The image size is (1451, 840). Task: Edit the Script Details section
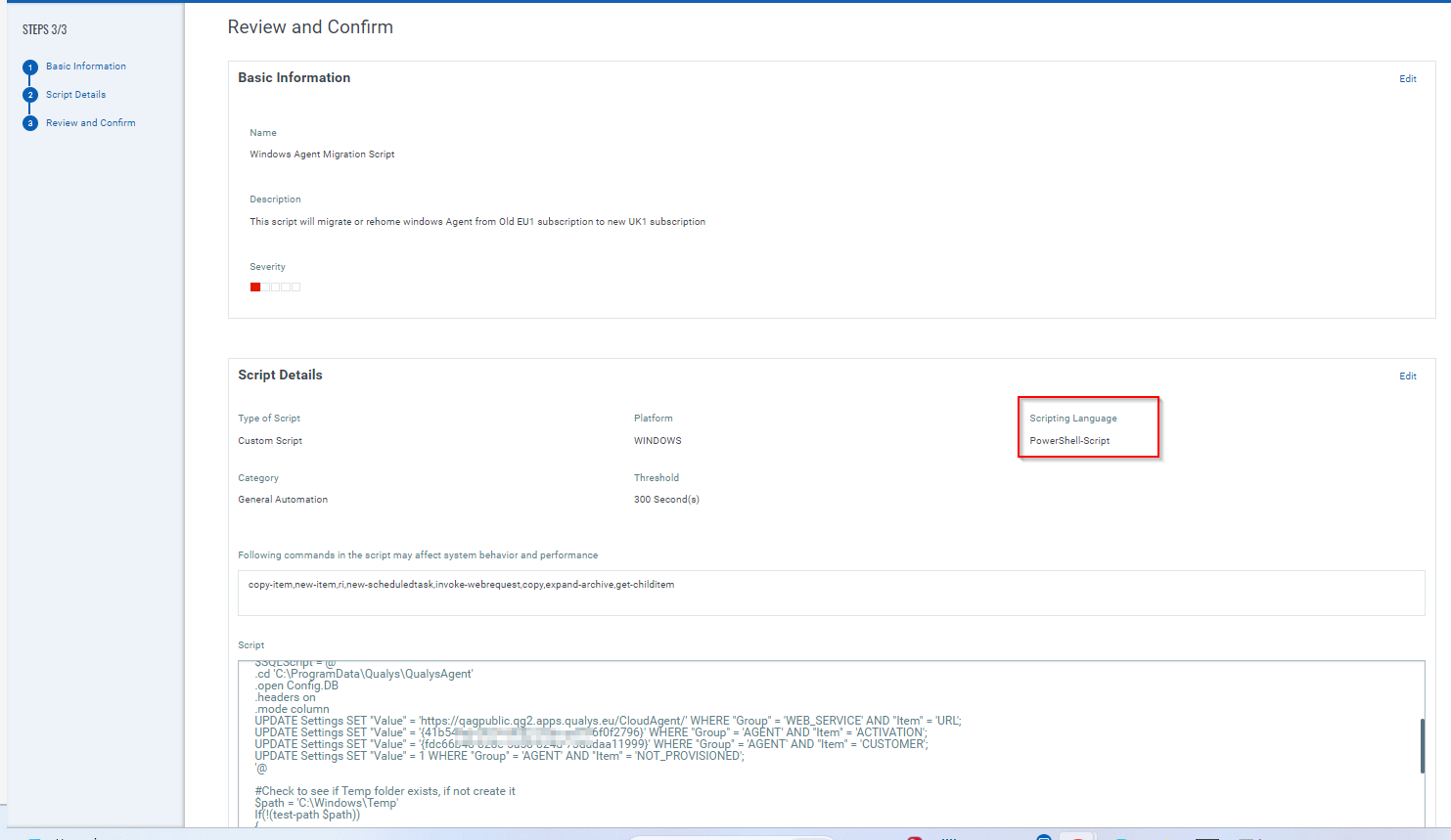click(x=1407, y=376)
